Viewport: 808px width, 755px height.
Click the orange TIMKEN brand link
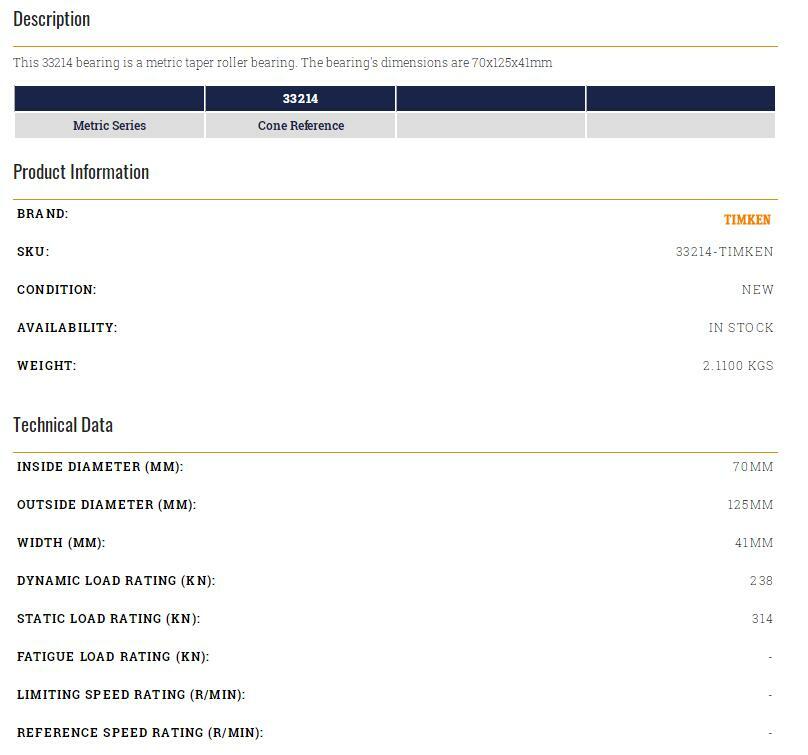coord(747,220)
